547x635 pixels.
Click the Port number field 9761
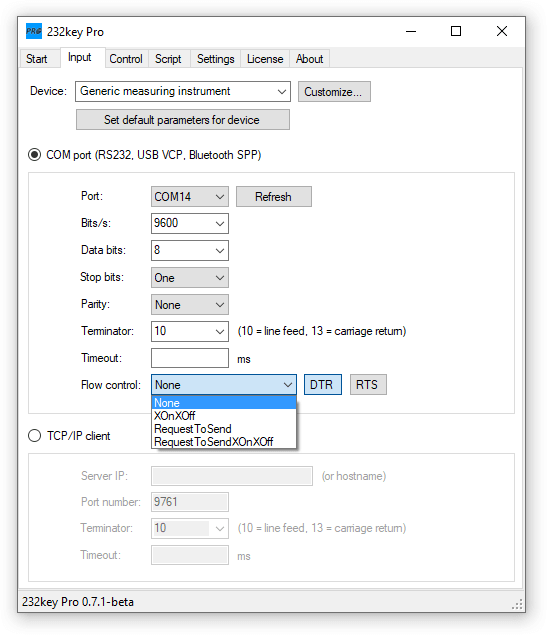click(x=189, y=502)
